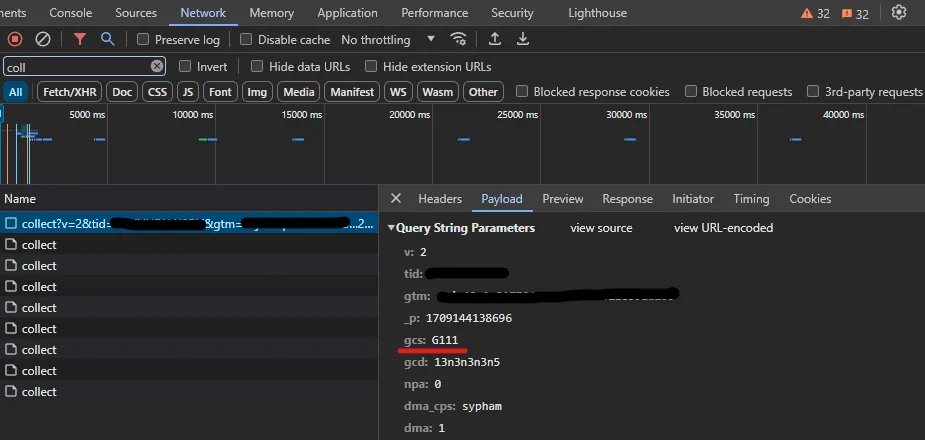The height and width of the screenshot is (440, 925).
Task: Click the warnings count triangle icon
Action: tap(806, 13)
